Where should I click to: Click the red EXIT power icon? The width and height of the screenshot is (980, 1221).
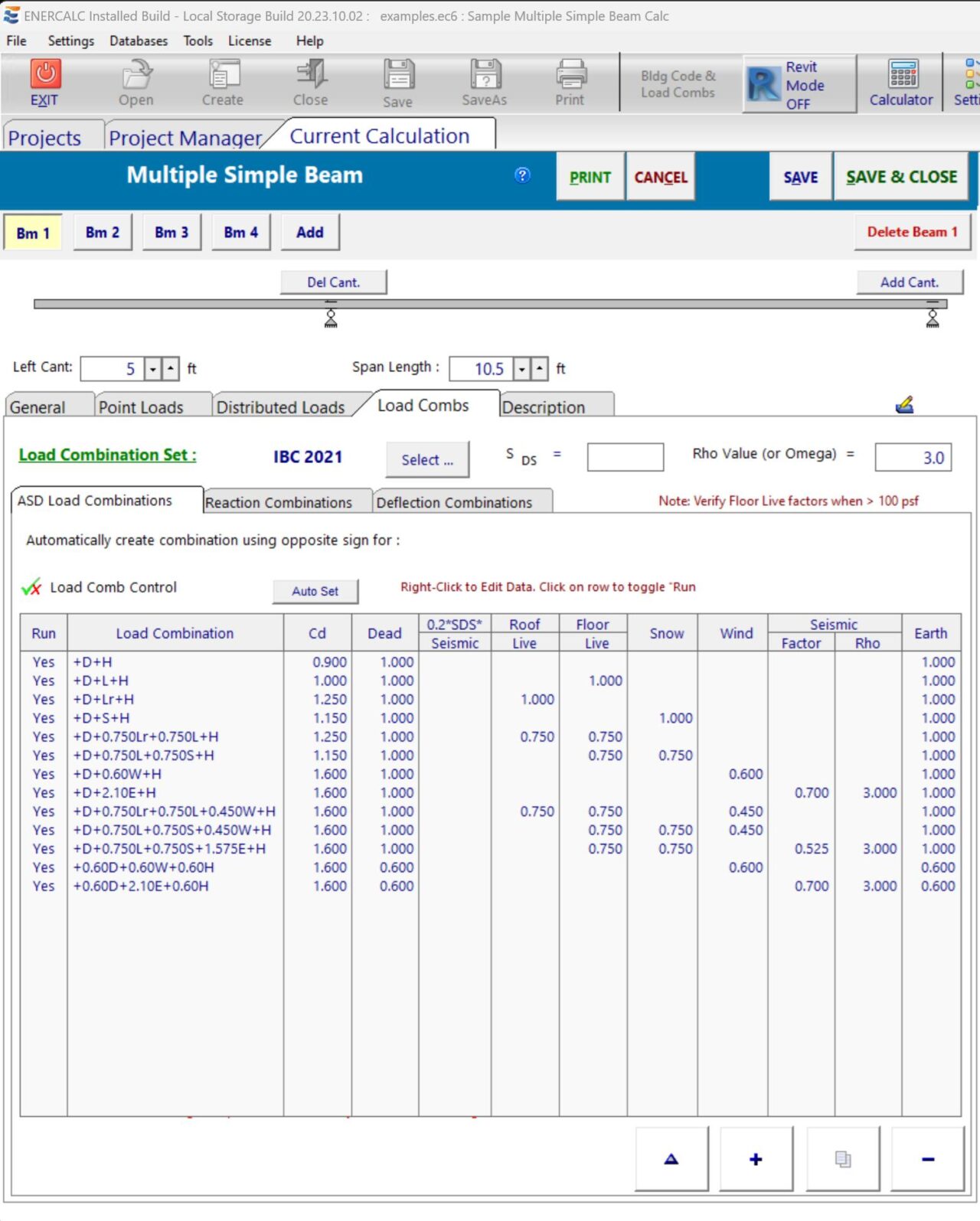45,75
